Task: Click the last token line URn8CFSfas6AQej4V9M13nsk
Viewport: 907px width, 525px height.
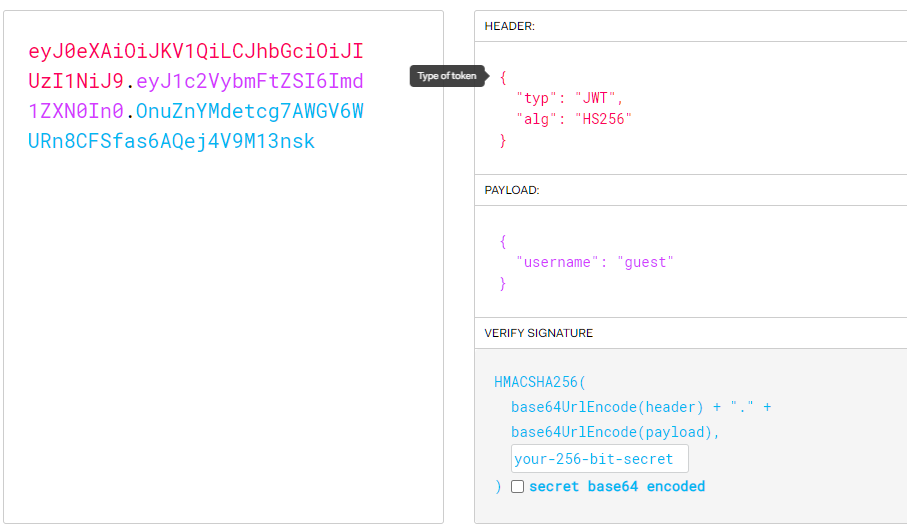Action: pyautogui.click(x=171, y=141)
